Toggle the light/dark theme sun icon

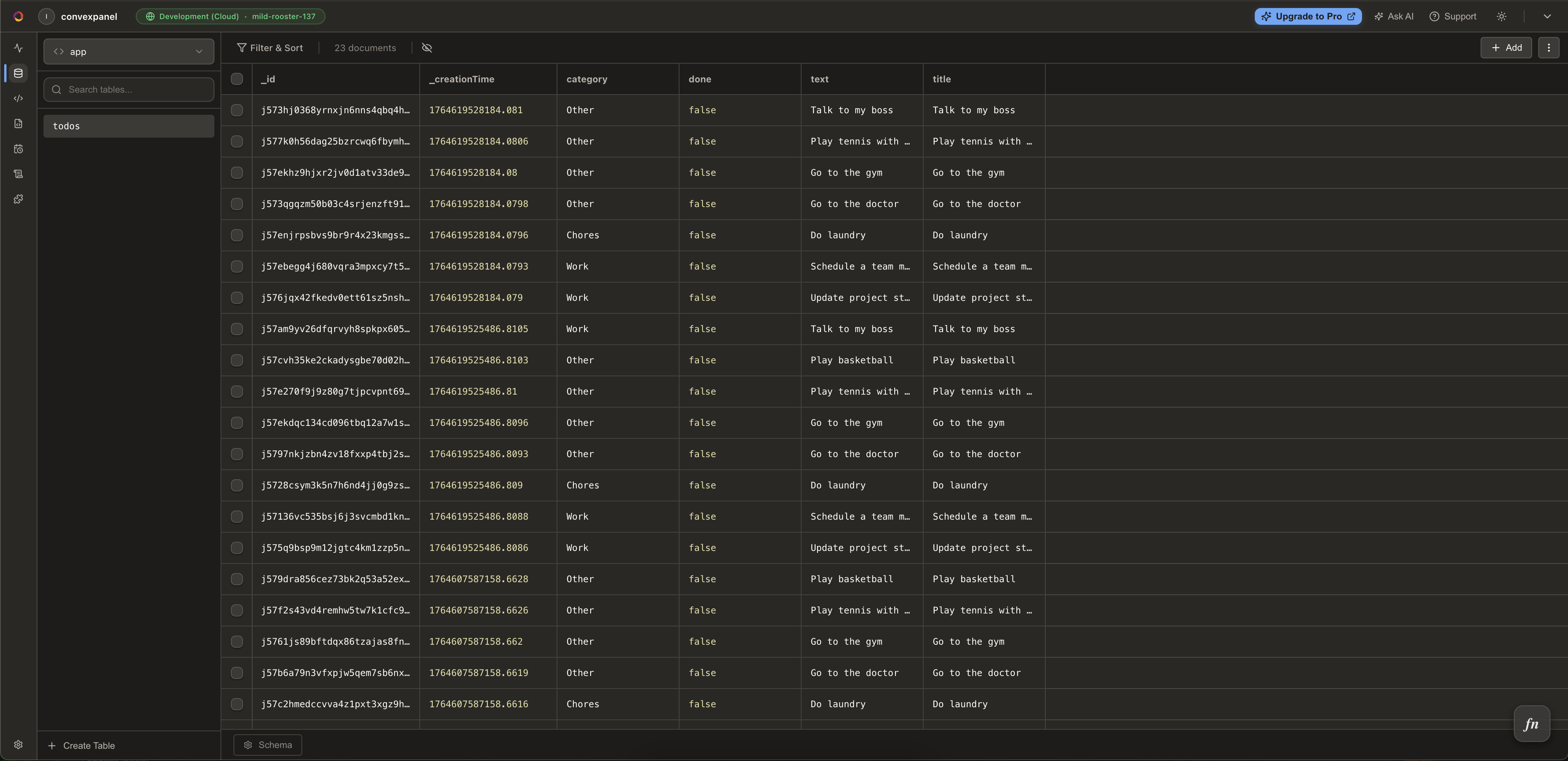click(1501, 16)
